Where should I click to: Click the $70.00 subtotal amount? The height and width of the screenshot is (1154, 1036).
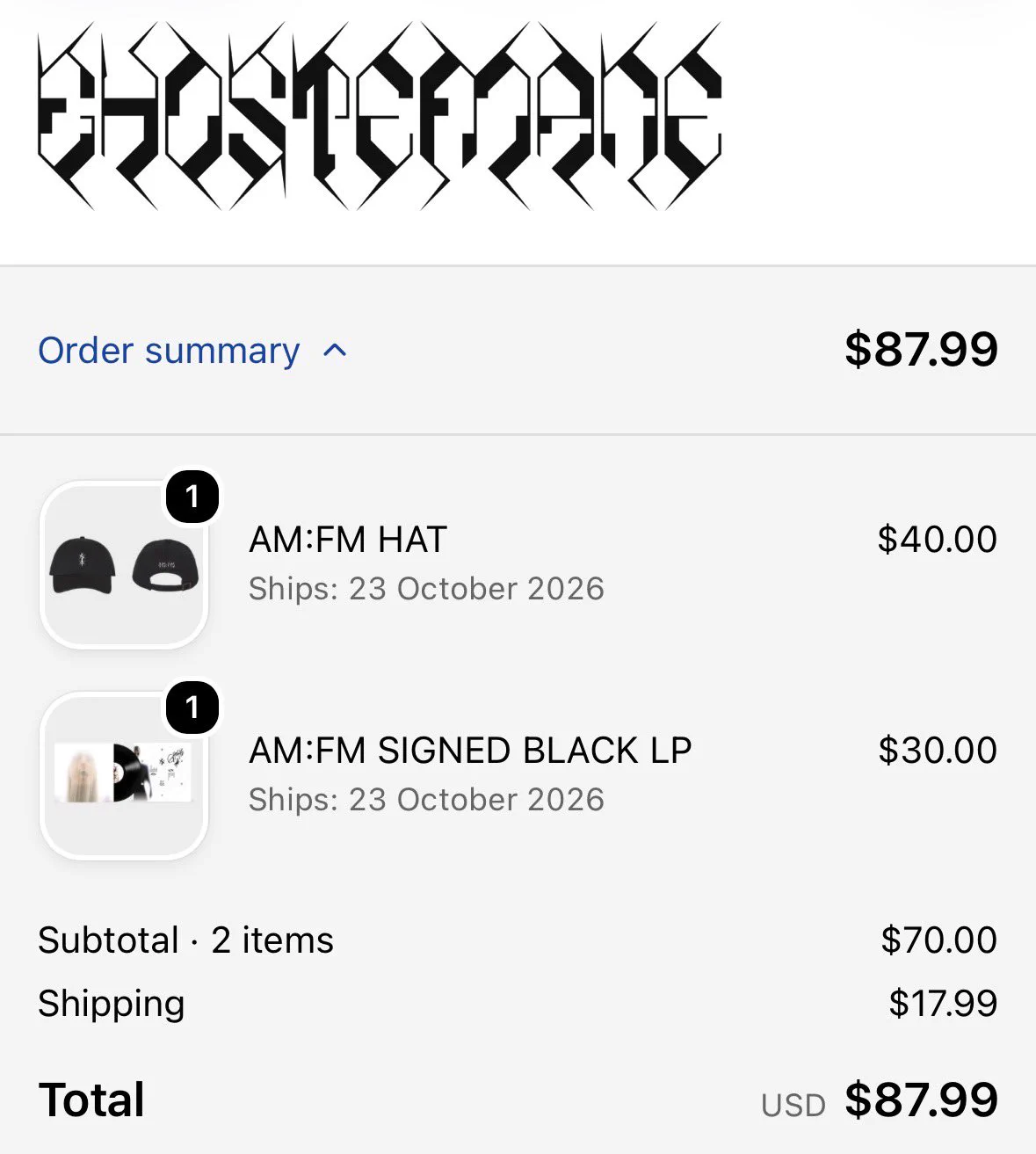coord(938,940)
